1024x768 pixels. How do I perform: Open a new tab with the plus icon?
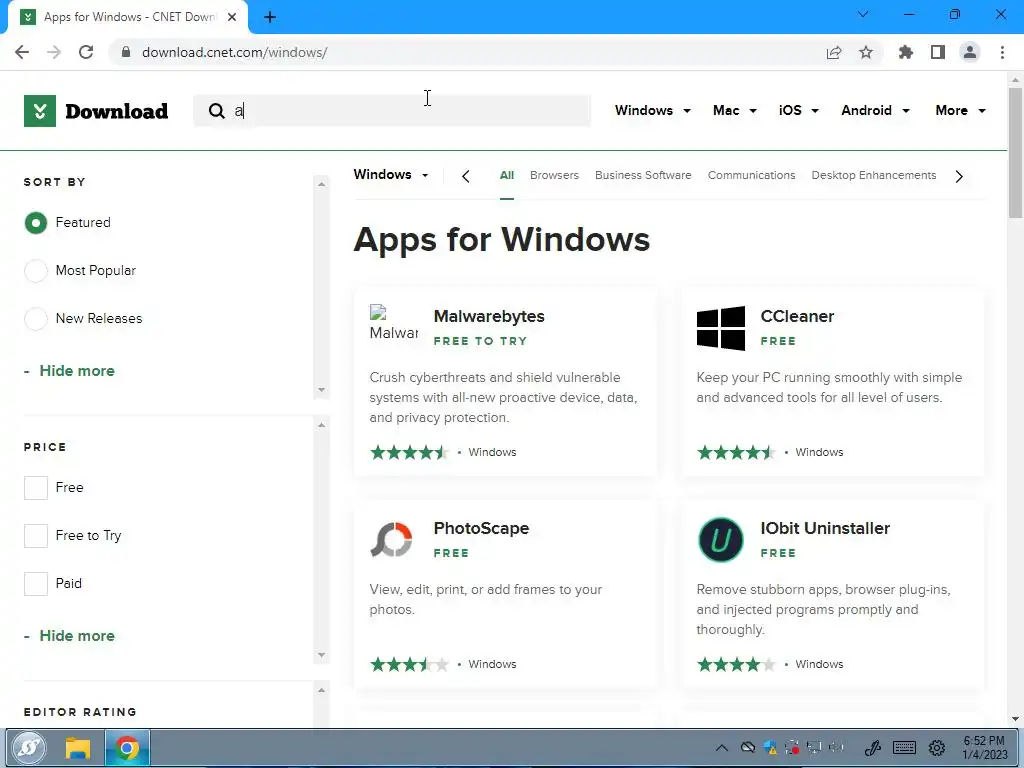click(270, 17)
